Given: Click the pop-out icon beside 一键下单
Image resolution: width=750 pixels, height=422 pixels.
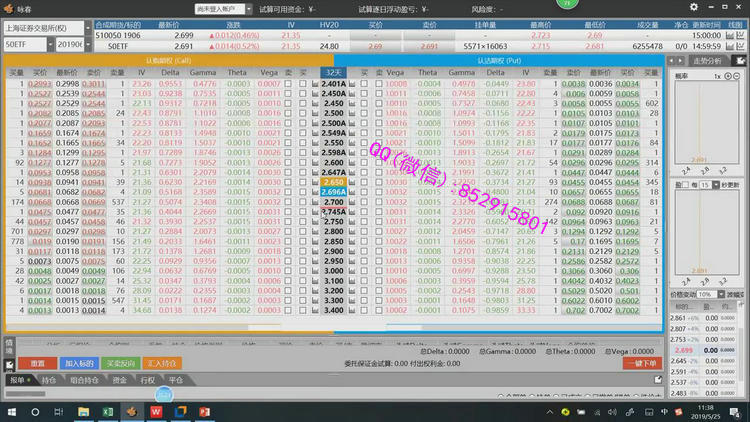Looking at the screenshot, I should point(658,379).
